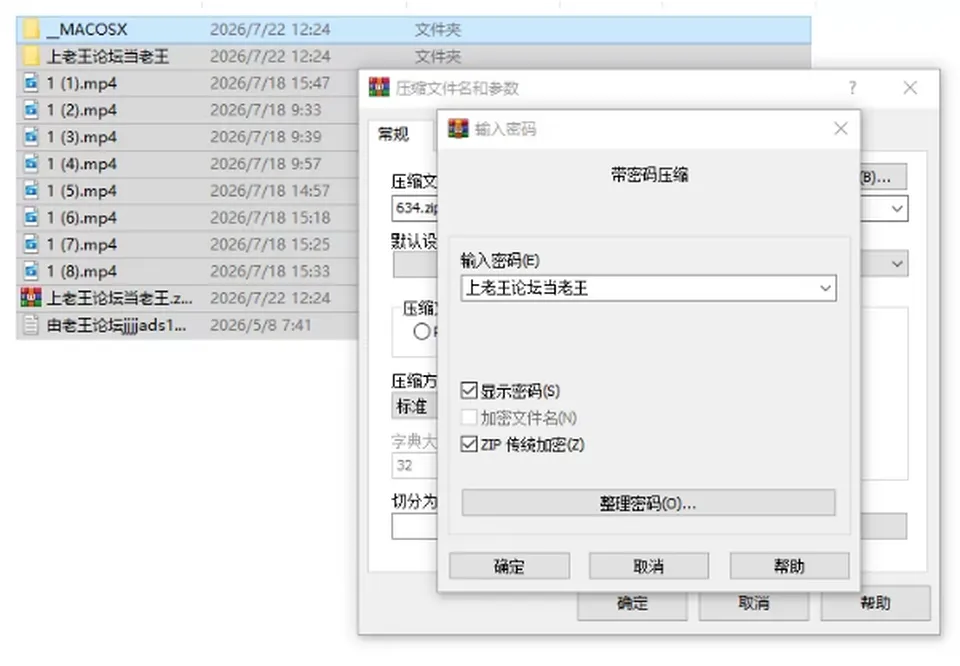Click the 1 (1).mp4 video file icon

pos(31,83)
